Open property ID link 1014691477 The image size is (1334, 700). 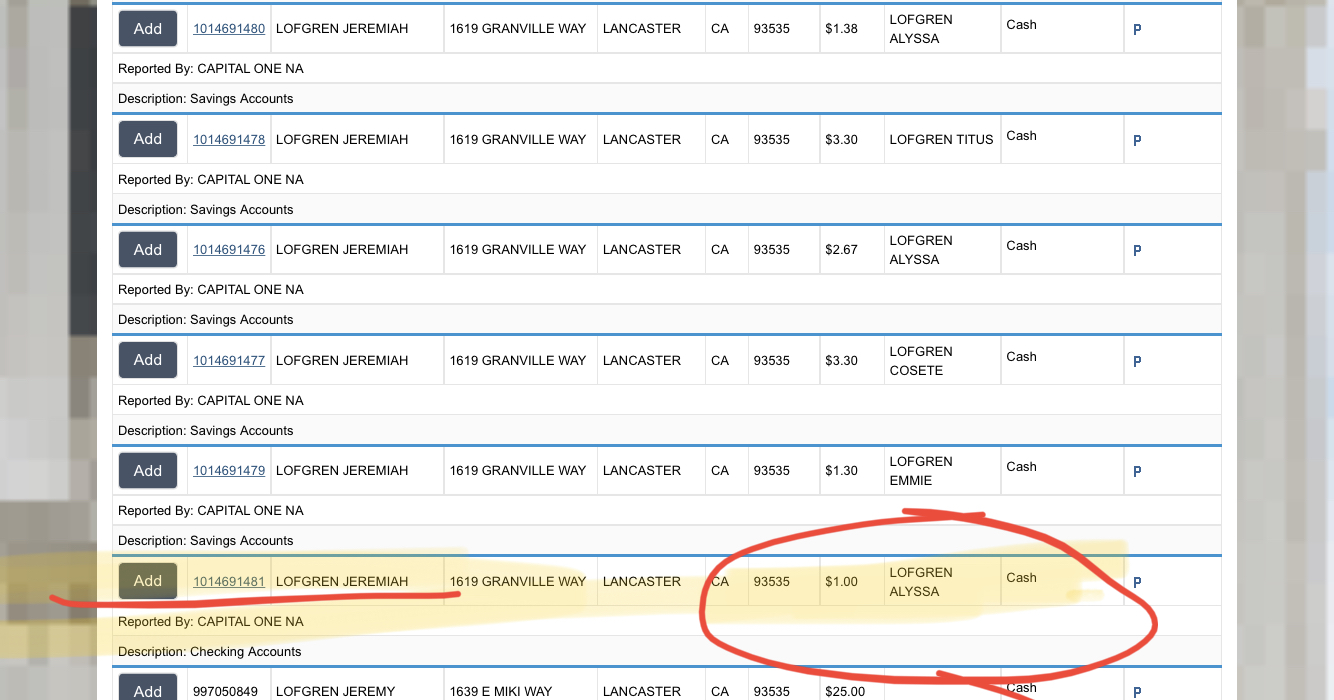click(x=229, y=361)
